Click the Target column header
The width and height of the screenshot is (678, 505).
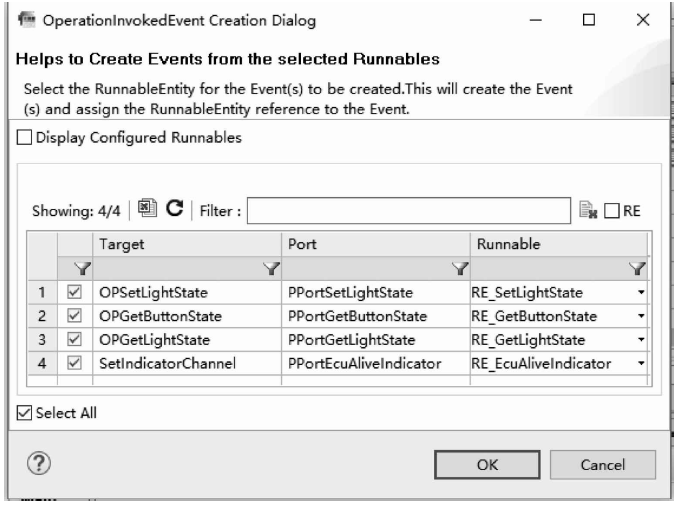pos(187,243)
